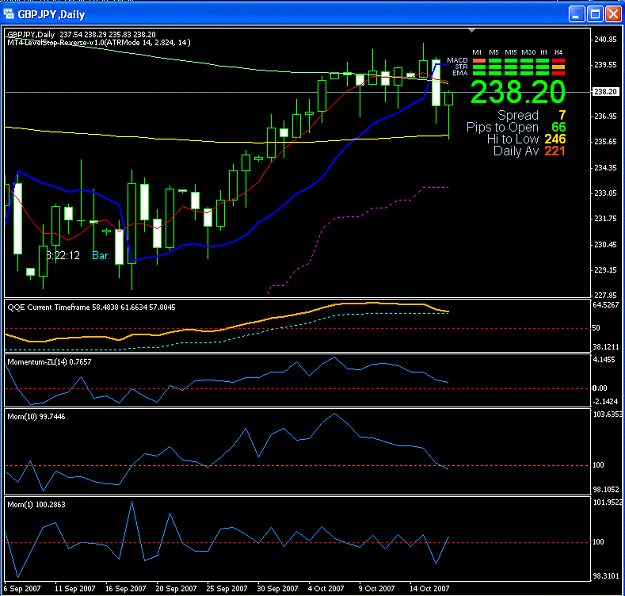Close the GBPJPY,Daily chart window
This screenshot has width=625, height=596.
613,14
